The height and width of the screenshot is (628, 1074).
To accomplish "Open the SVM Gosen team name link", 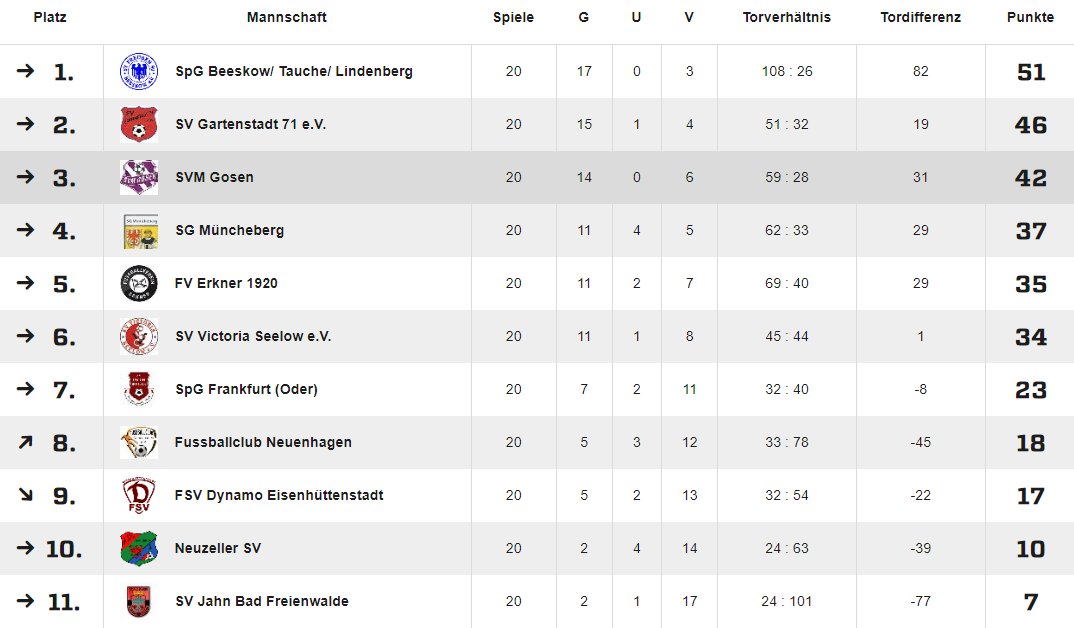I will click(214, 177).
